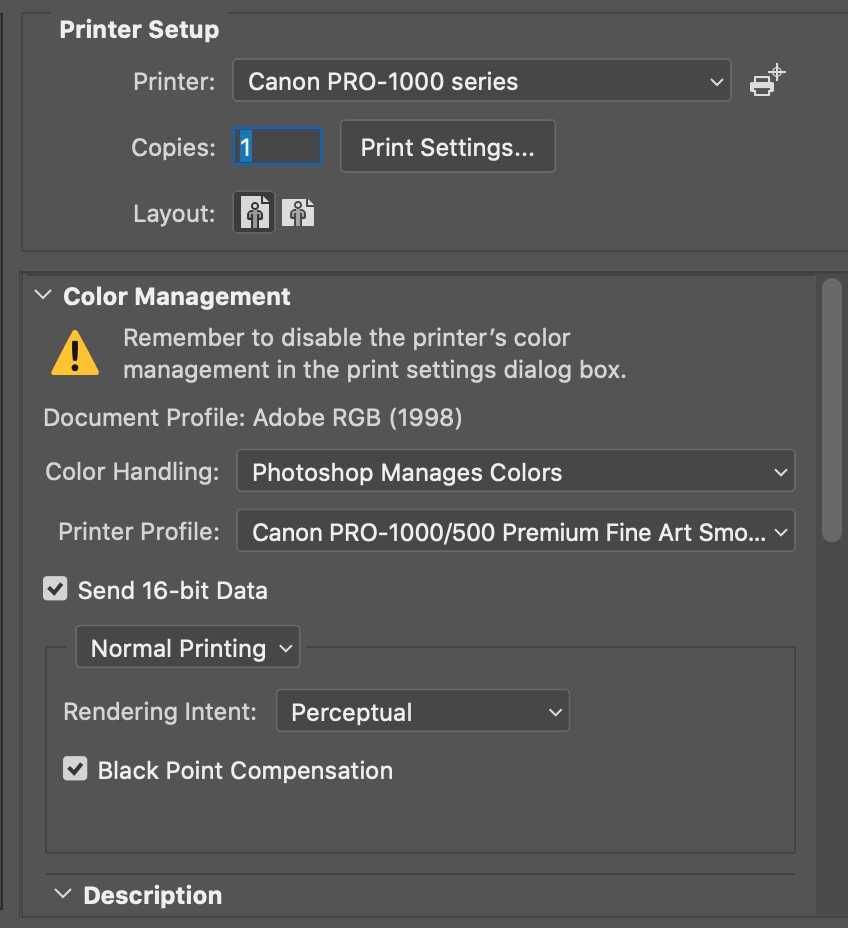Click Document Profile: Adobe RGB (1998) text

coord(253,418)
